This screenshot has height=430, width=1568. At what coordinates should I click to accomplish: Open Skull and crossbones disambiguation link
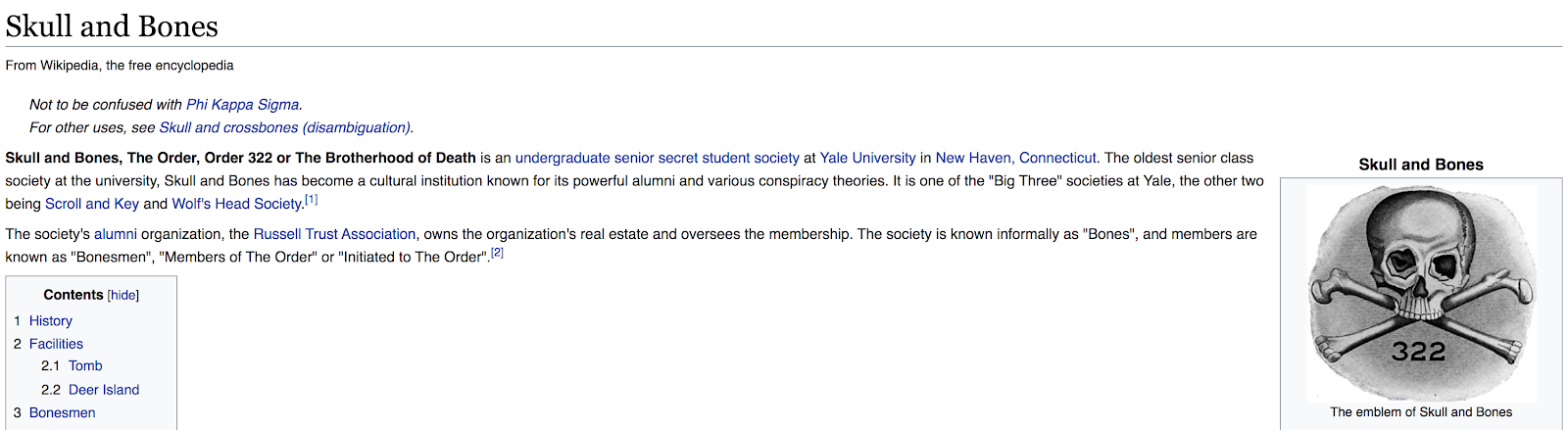click(284, 127)
